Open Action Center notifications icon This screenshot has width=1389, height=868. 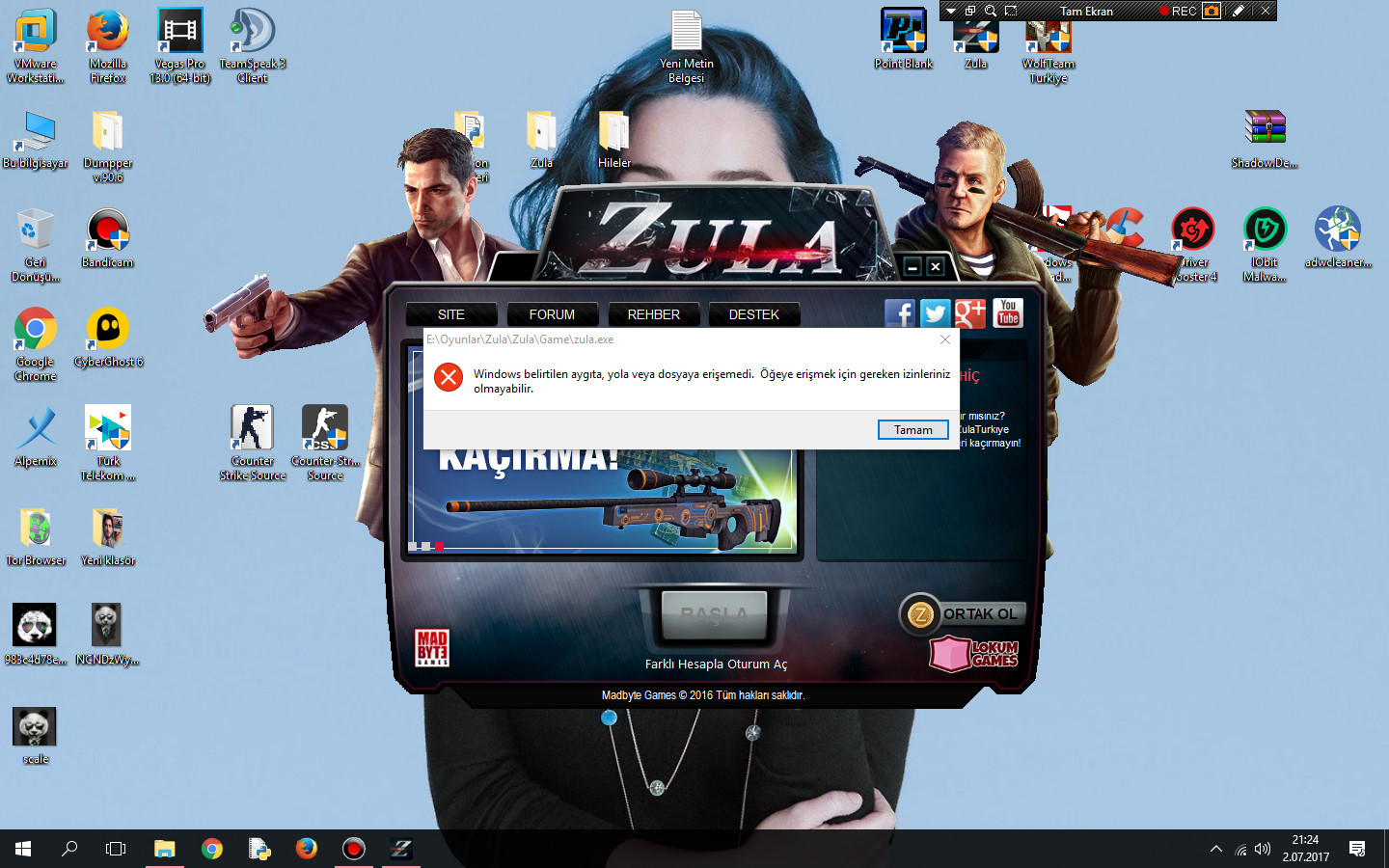pos(1357,849)
